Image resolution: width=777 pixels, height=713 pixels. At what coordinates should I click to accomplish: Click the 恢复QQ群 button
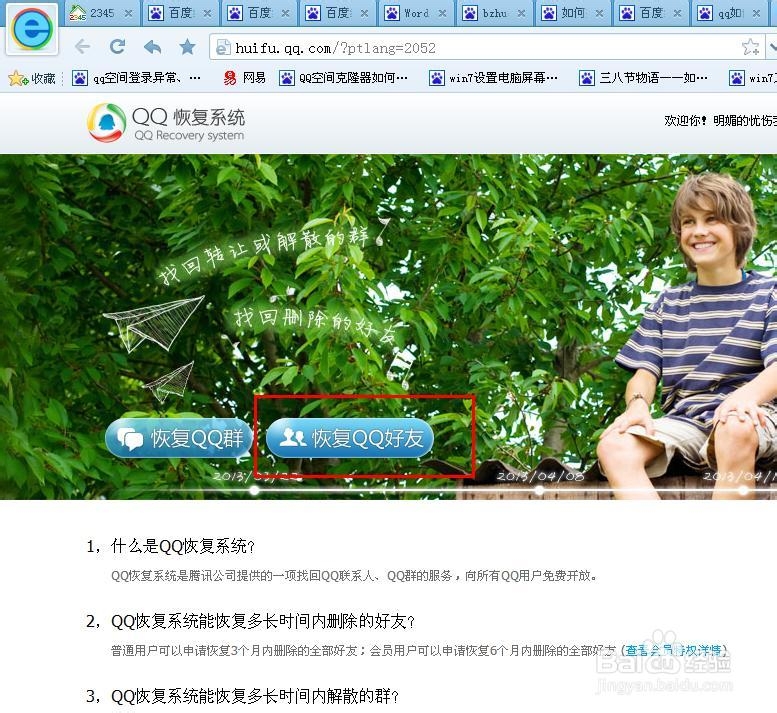click(x=179, y=438)
